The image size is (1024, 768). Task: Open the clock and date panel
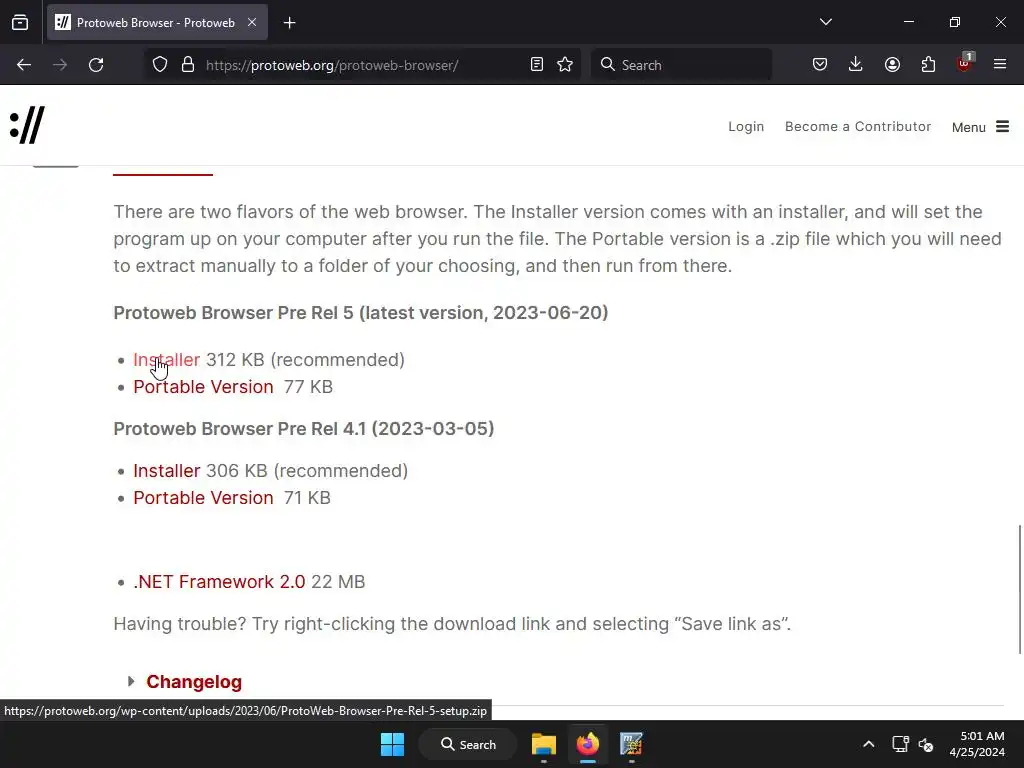tap(977, 744)
